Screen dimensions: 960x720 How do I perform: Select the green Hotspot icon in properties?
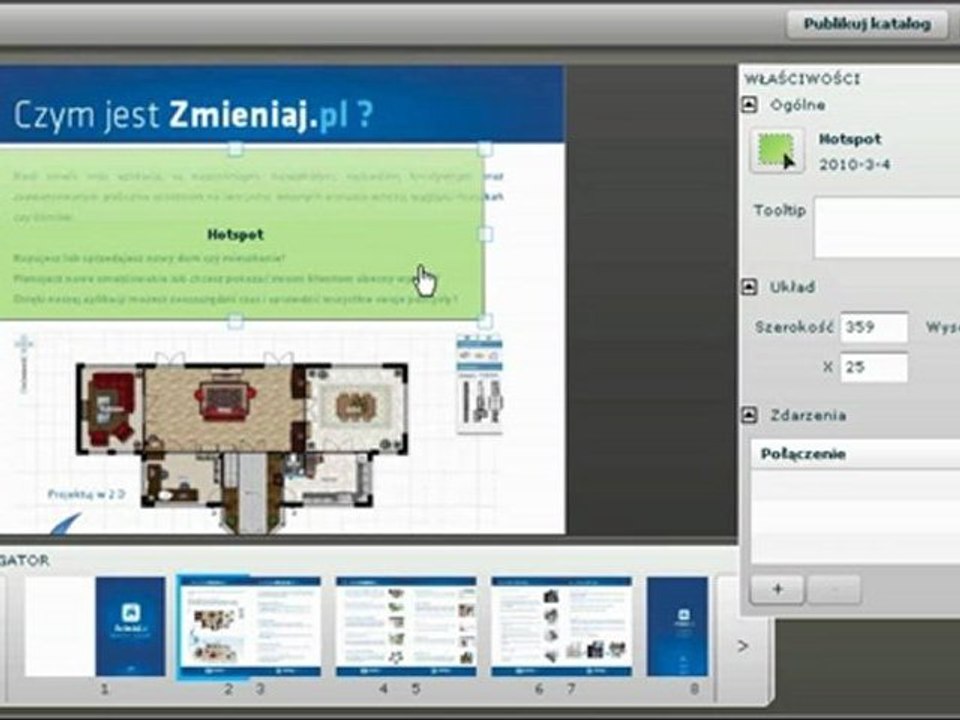777,151
